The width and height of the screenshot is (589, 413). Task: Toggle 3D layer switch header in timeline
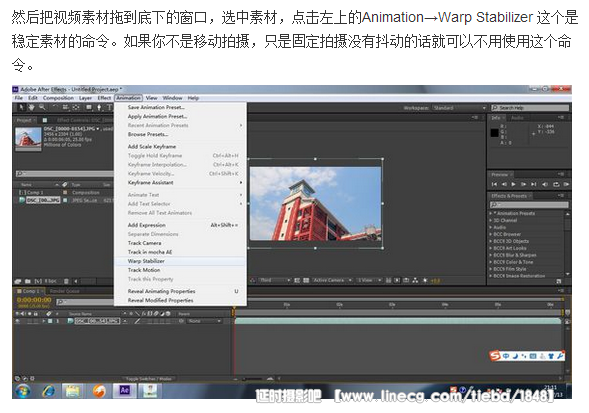(168, 313)
